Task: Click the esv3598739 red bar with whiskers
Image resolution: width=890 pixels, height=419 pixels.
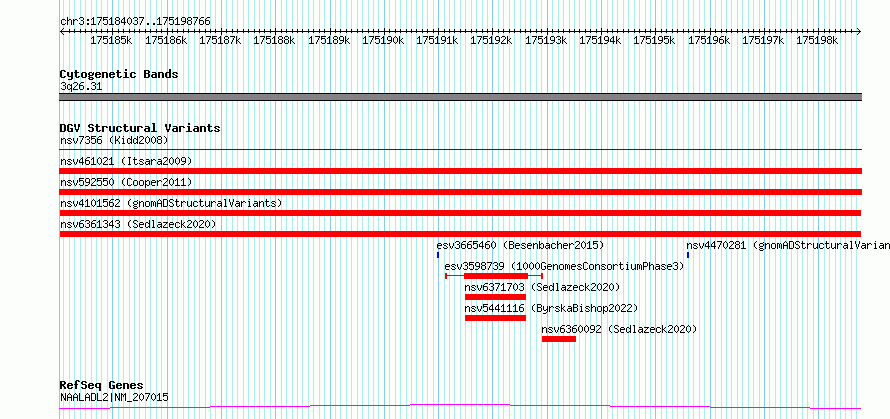Action: [x=494, y=276]
